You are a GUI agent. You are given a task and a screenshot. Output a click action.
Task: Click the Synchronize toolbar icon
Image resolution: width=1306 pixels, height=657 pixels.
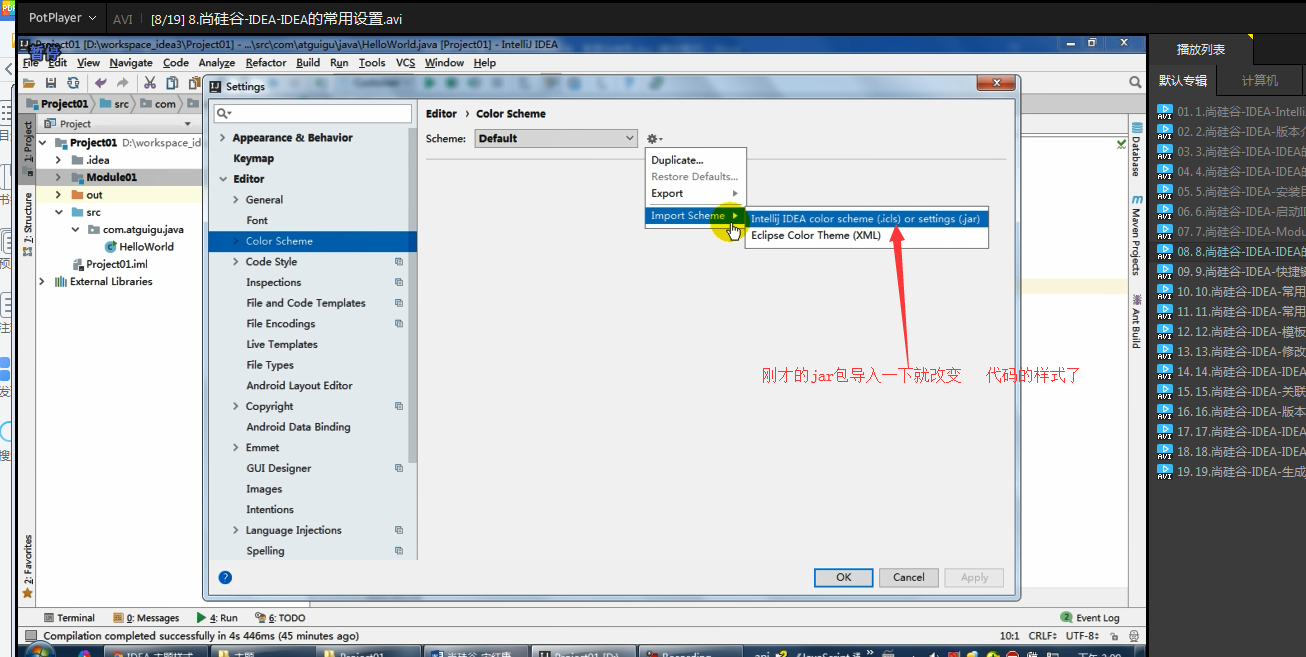point(73,83)
